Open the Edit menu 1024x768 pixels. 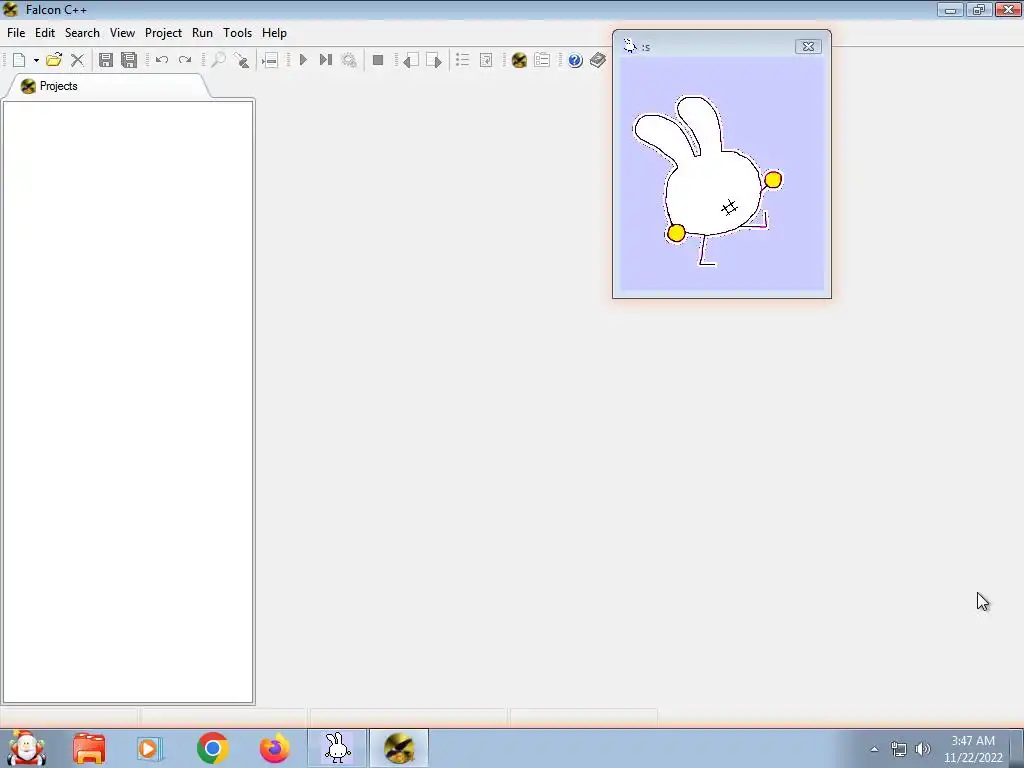click(44, 33)
